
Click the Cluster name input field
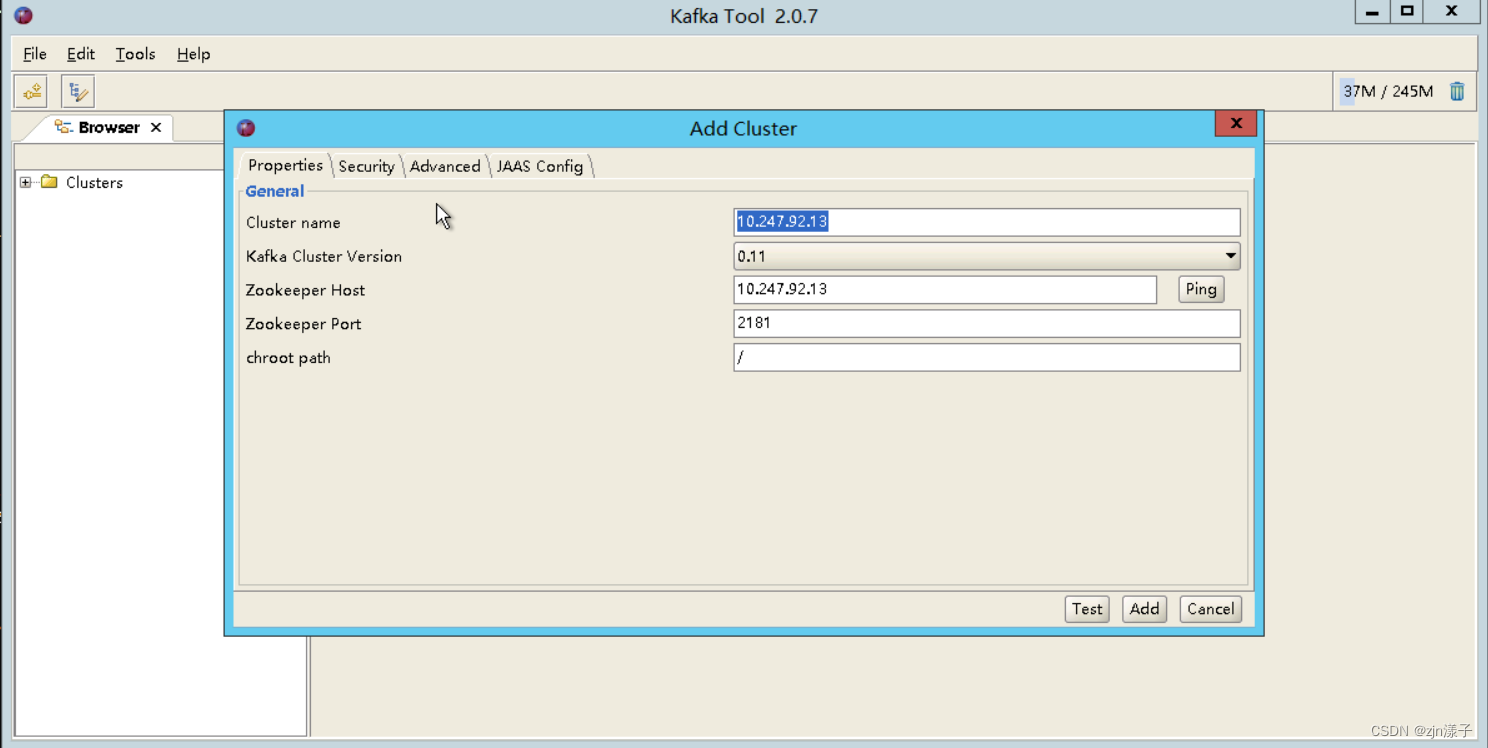[x=987, y=222]
